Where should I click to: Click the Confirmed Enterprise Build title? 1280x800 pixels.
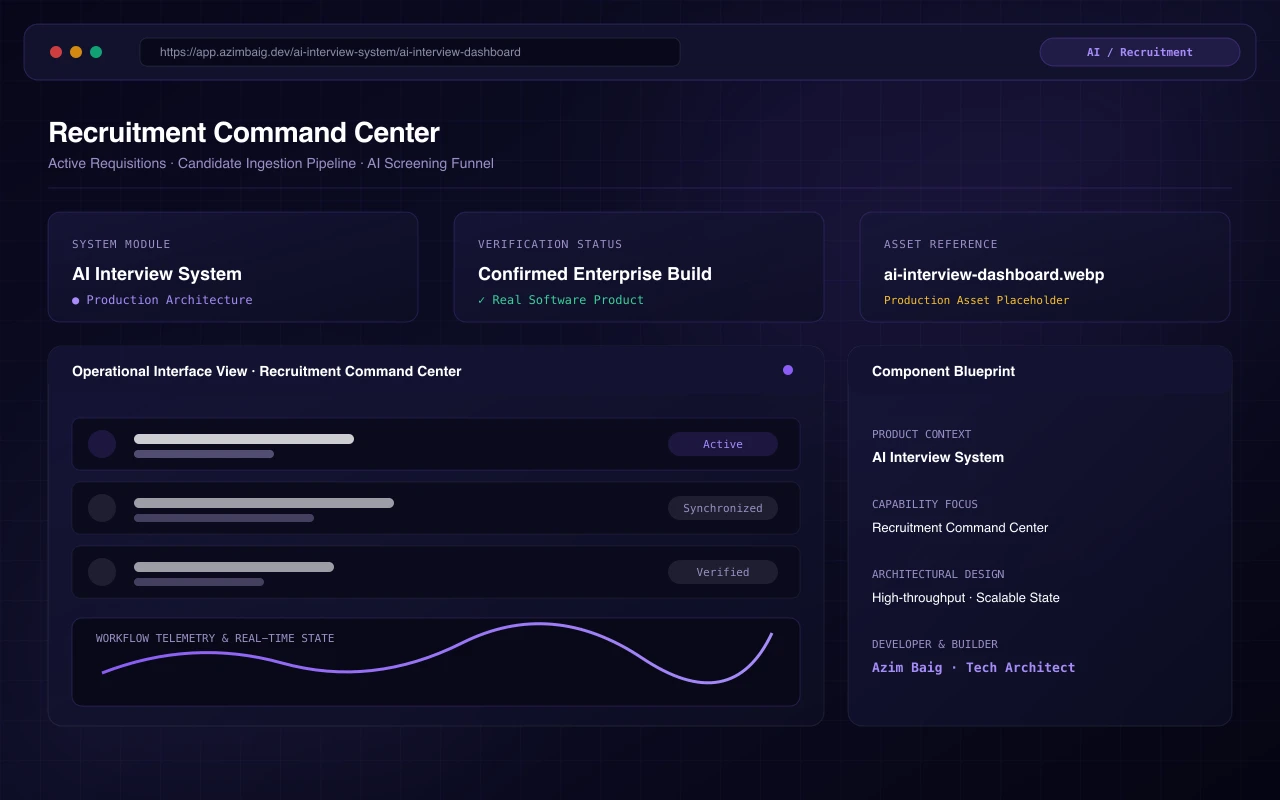pos(595,274)
